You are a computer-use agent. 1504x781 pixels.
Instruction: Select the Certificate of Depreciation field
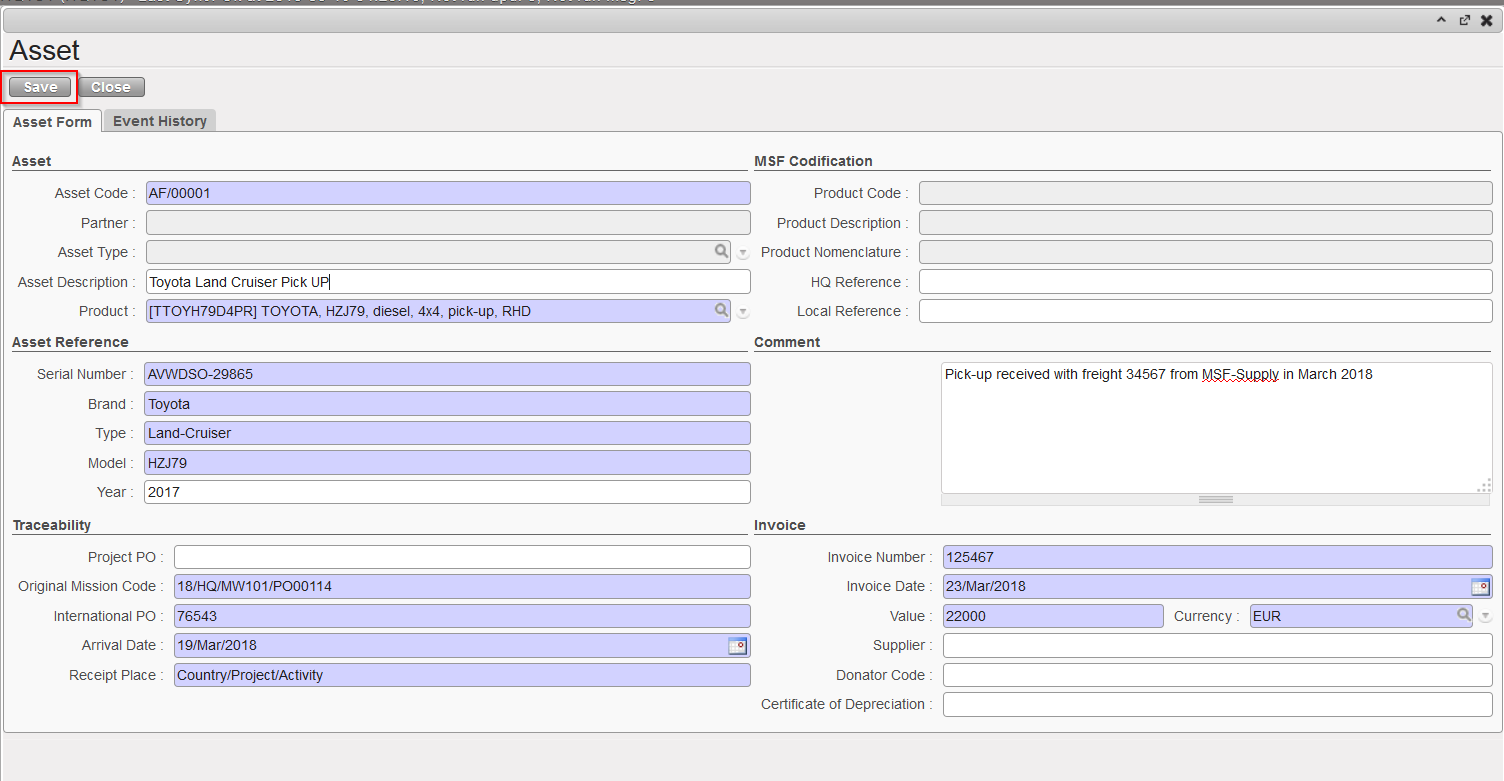(x=1217, y=705)
